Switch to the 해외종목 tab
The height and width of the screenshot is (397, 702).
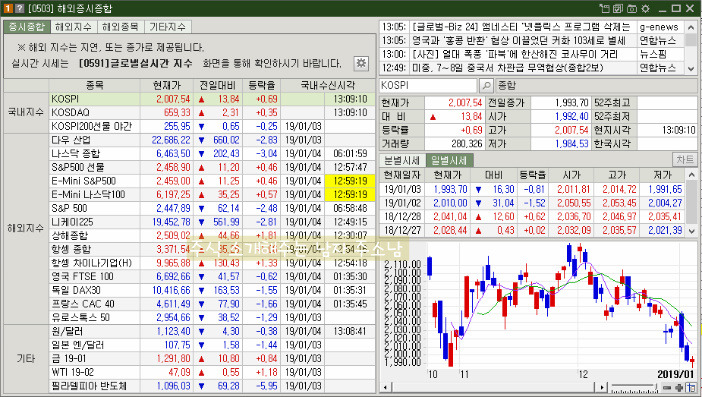click(x=120, y=27)
